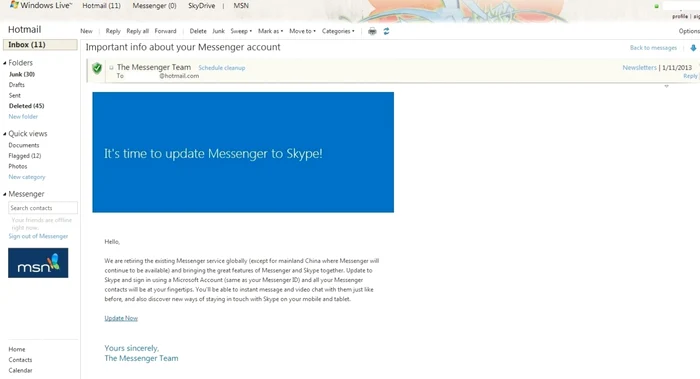Click the blue down arrow next message icon
The width and height of the screenshot is (700, 379).
point(693,48)
